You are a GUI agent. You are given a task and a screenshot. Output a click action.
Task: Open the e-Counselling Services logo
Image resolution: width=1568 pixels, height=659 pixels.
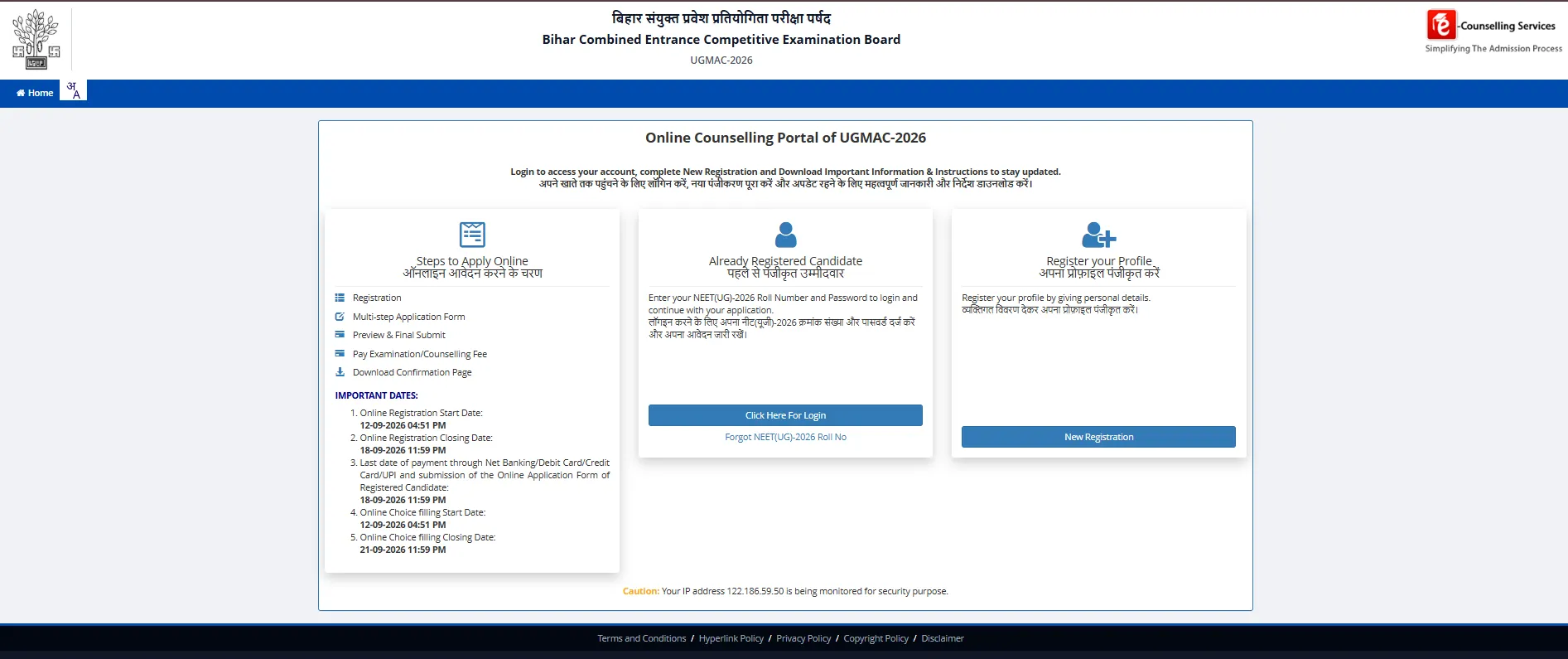(x=1493, y=32)
